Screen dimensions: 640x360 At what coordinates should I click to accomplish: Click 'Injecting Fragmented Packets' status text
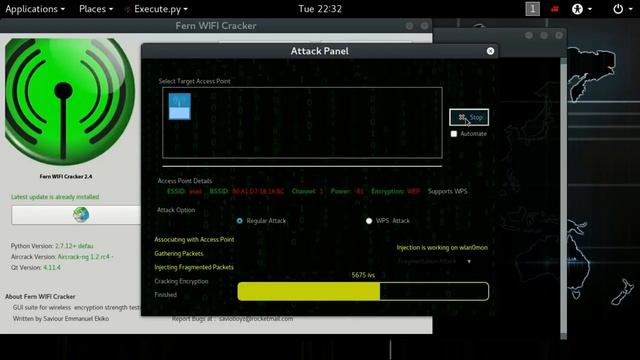coord(194,267)
